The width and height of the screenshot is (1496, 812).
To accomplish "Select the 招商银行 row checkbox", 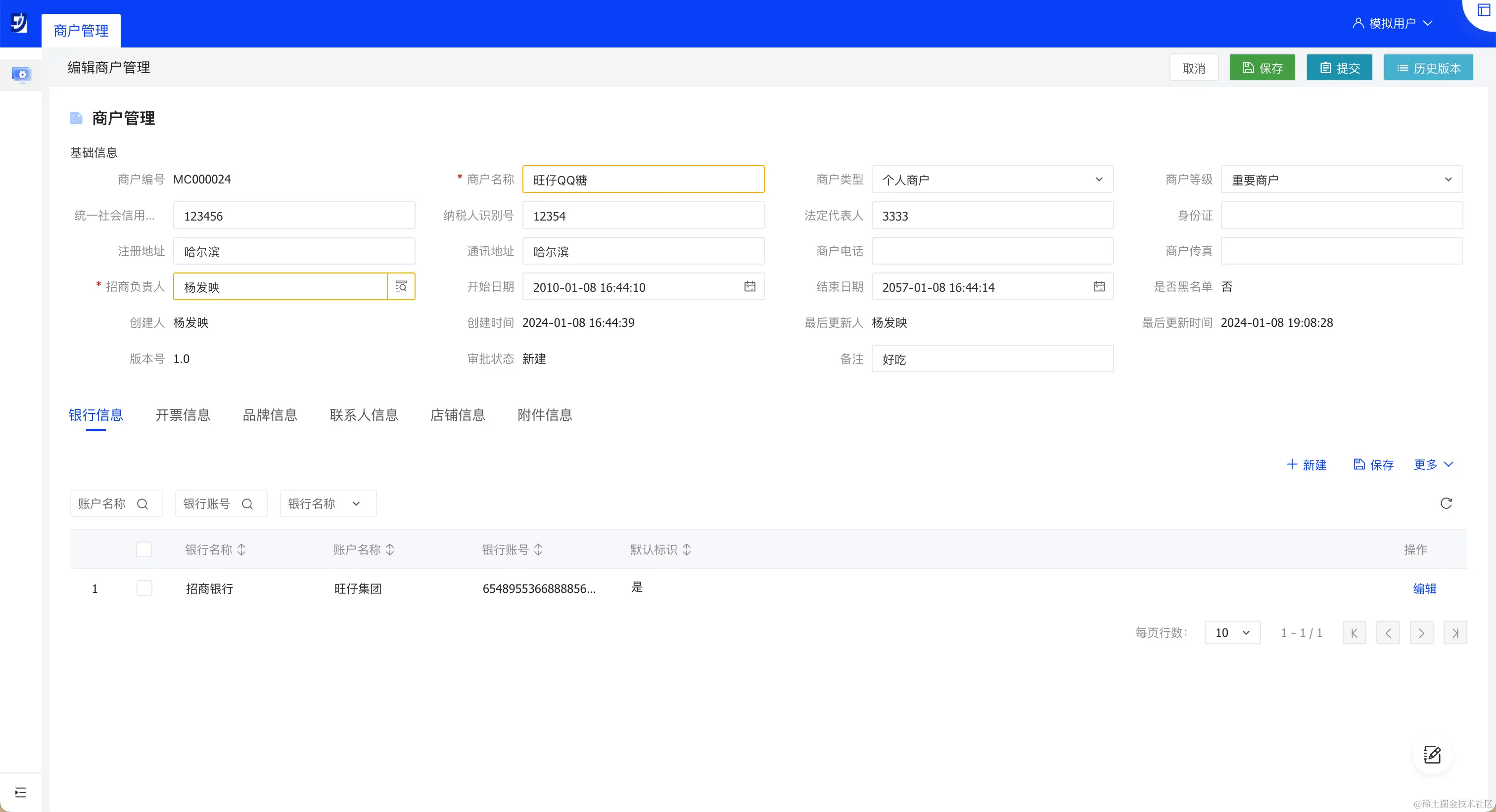I will 144,588.
